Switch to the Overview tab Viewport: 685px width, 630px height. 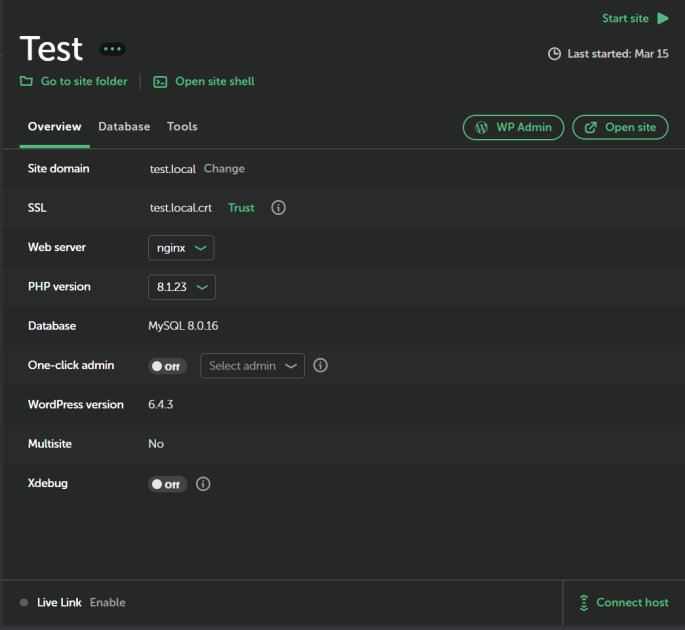pos(55,127)
